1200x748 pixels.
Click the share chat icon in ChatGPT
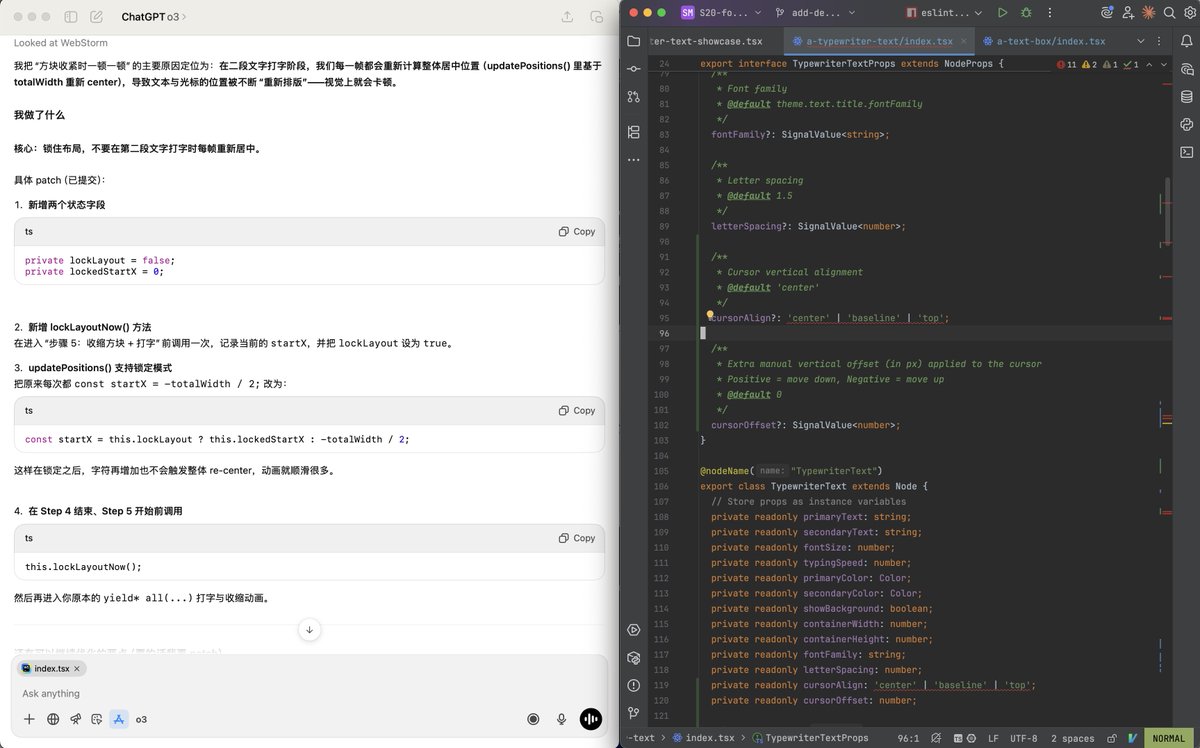(x=567, y=17)
